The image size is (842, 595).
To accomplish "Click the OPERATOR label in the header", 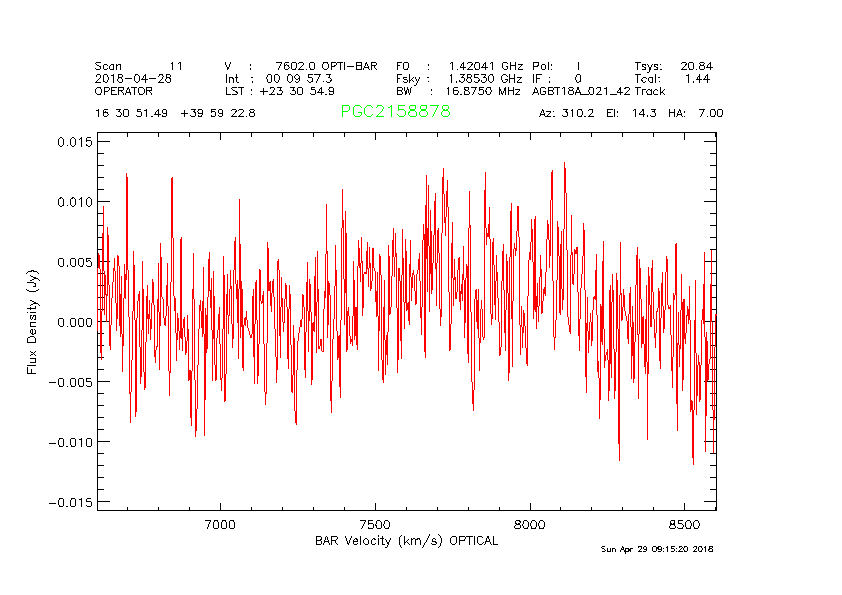I will point(124,91).
